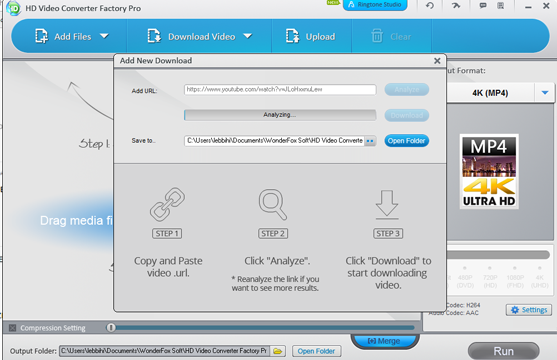557x360 pixels.
Task: Close the Add New Download dialog
Action: pos(437,61)
